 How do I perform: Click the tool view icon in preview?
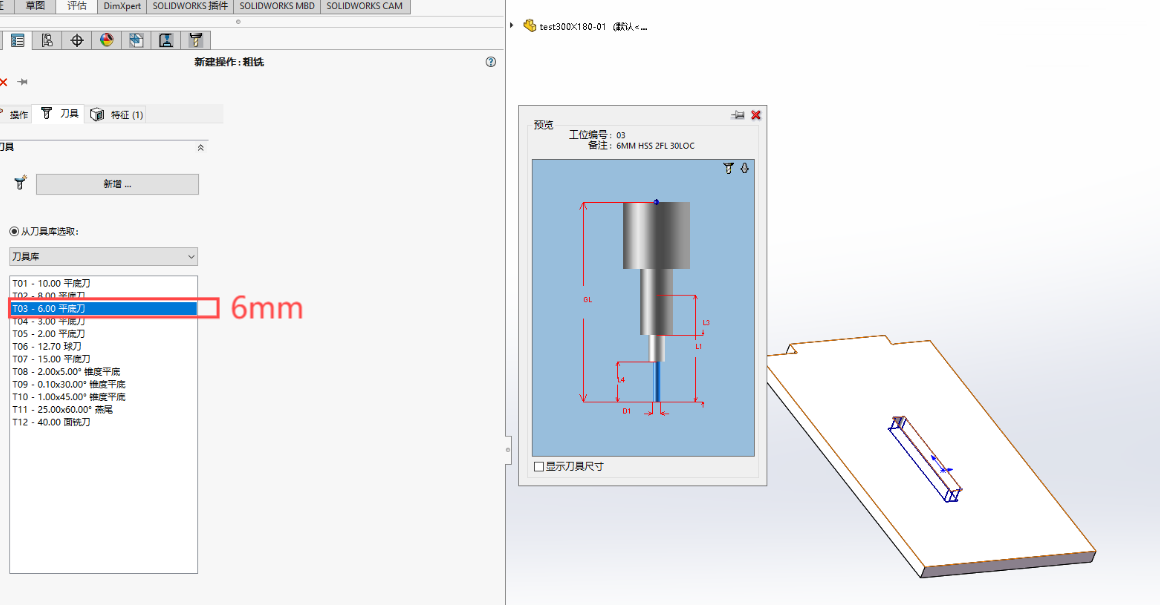coord(728,169)
